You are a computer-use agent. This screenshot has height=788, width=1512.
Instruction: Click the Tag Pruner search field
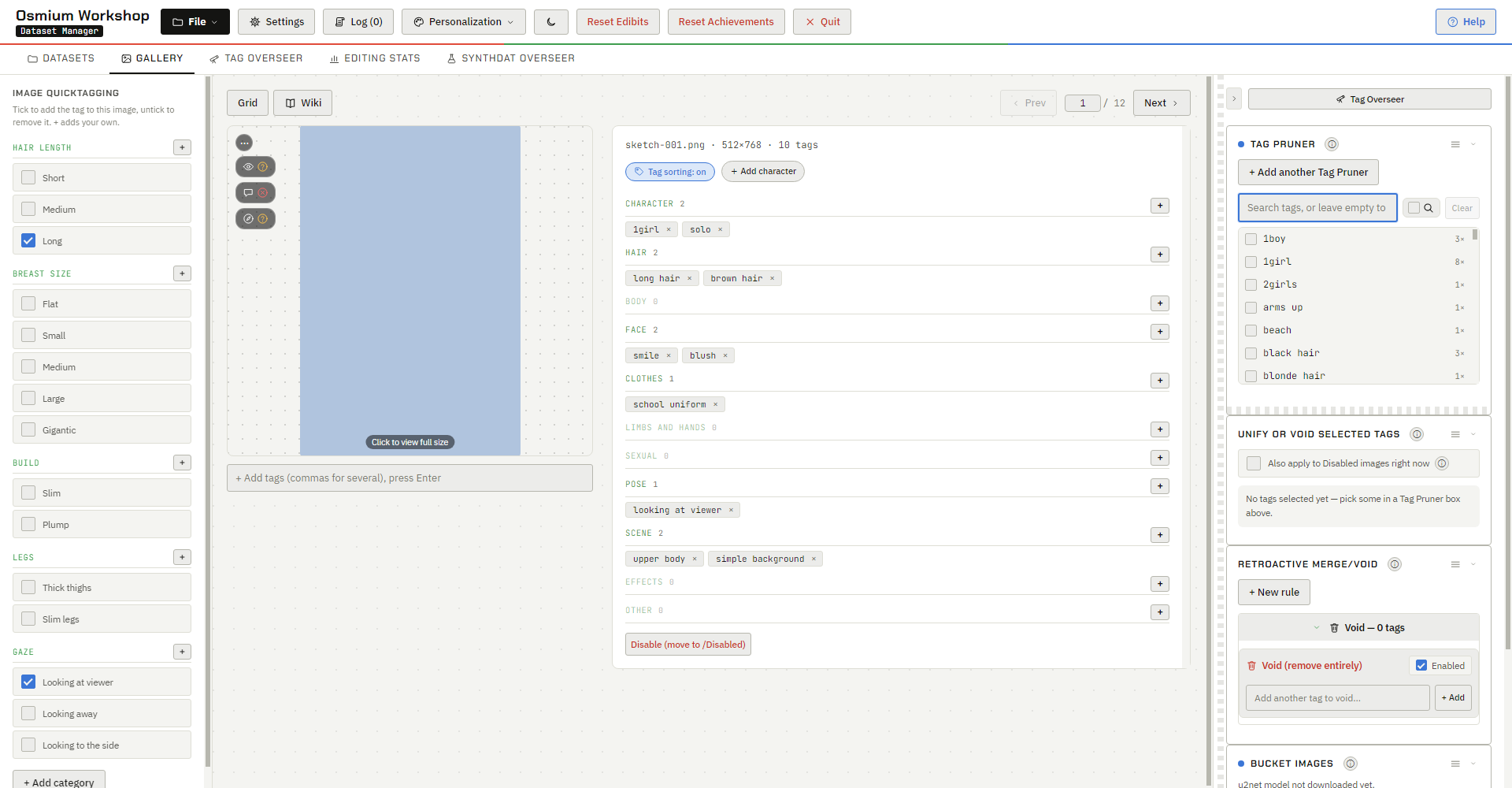(x=1317, y=208)
